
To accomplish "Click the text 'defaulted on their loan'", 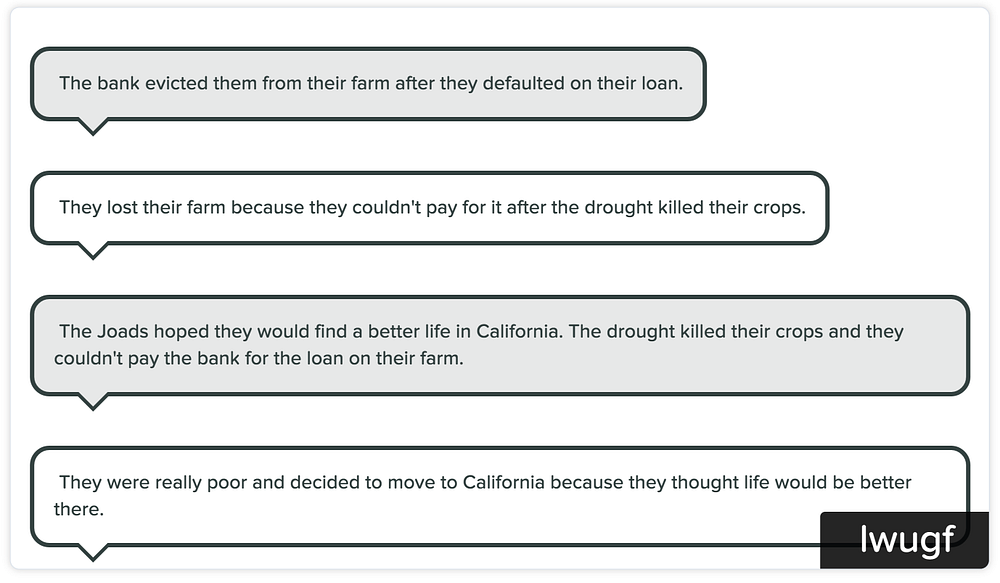I will click(582, 84).
